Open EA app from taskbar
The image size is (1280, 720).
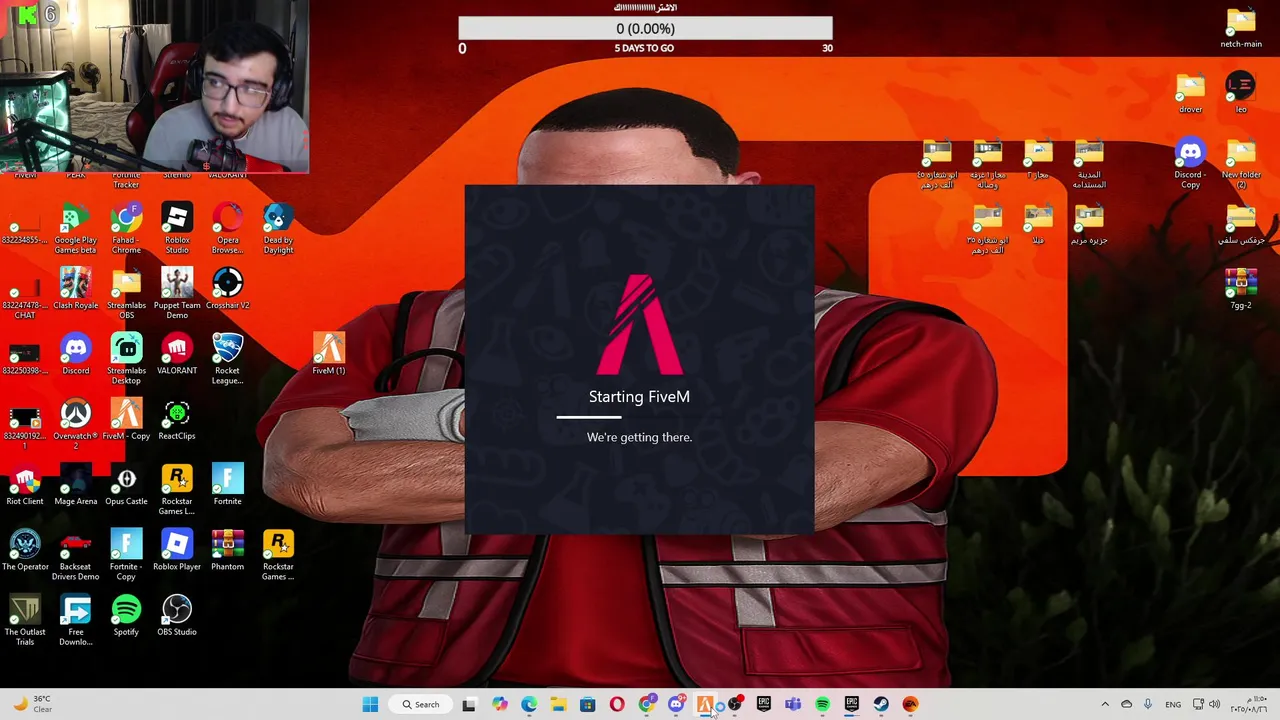(x=910, y=704)
